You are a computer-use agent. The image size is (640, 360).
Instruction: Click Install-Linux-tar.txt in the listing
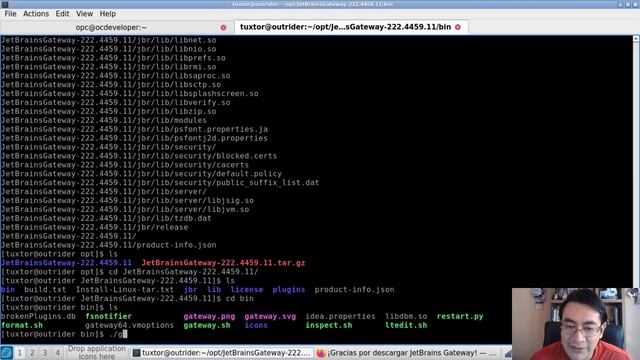(125, 290)
